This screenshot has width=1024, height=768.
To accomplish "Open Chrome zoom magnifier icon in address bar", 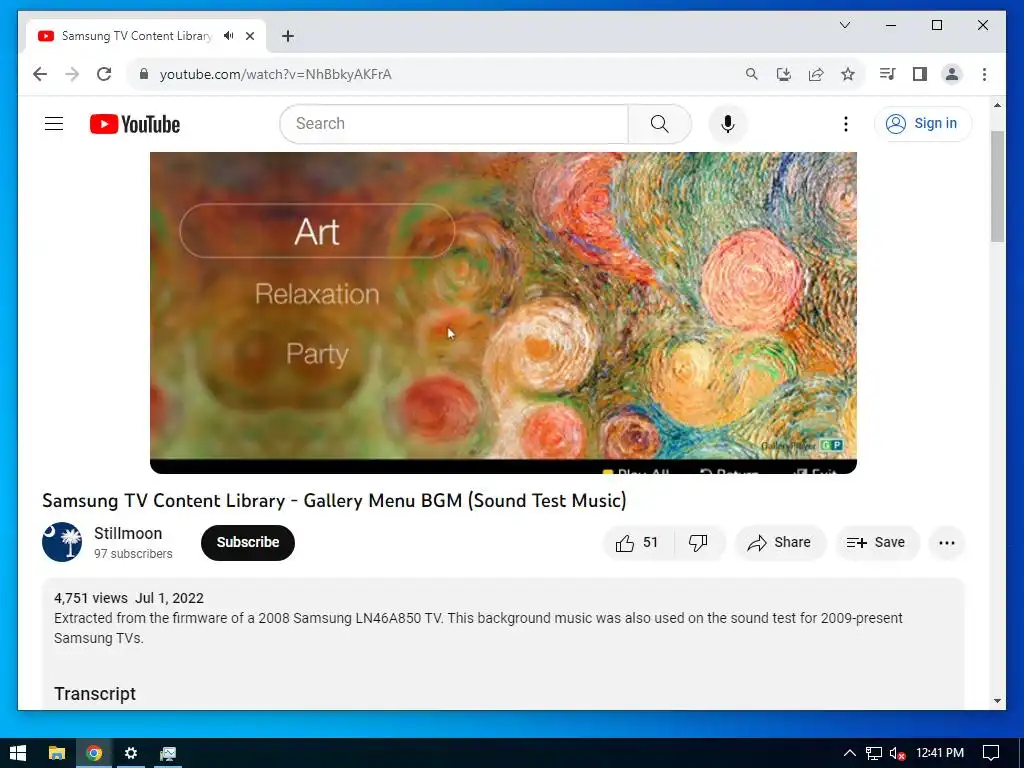I will point(752,74).
